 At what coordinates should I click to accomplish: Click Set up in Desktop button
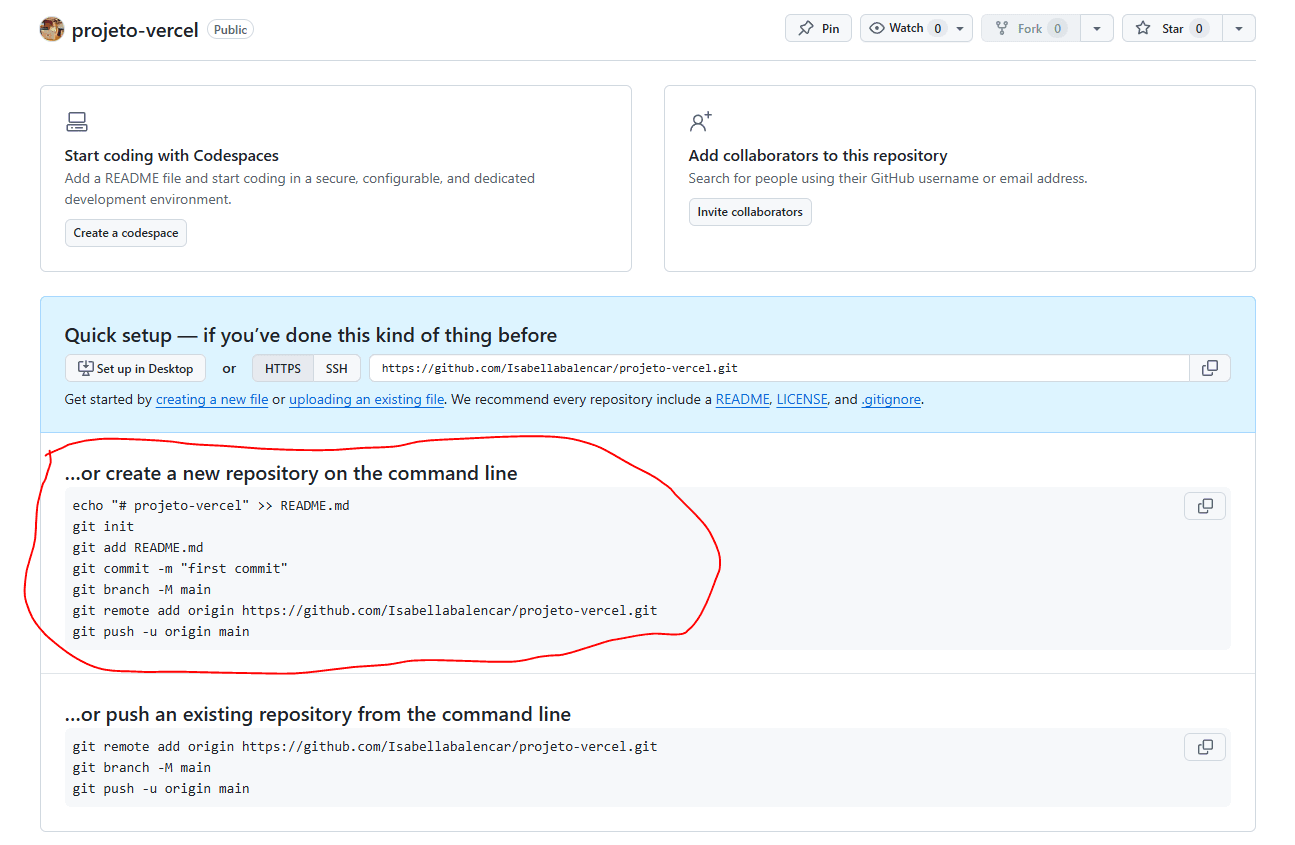(x=135, y=368)
